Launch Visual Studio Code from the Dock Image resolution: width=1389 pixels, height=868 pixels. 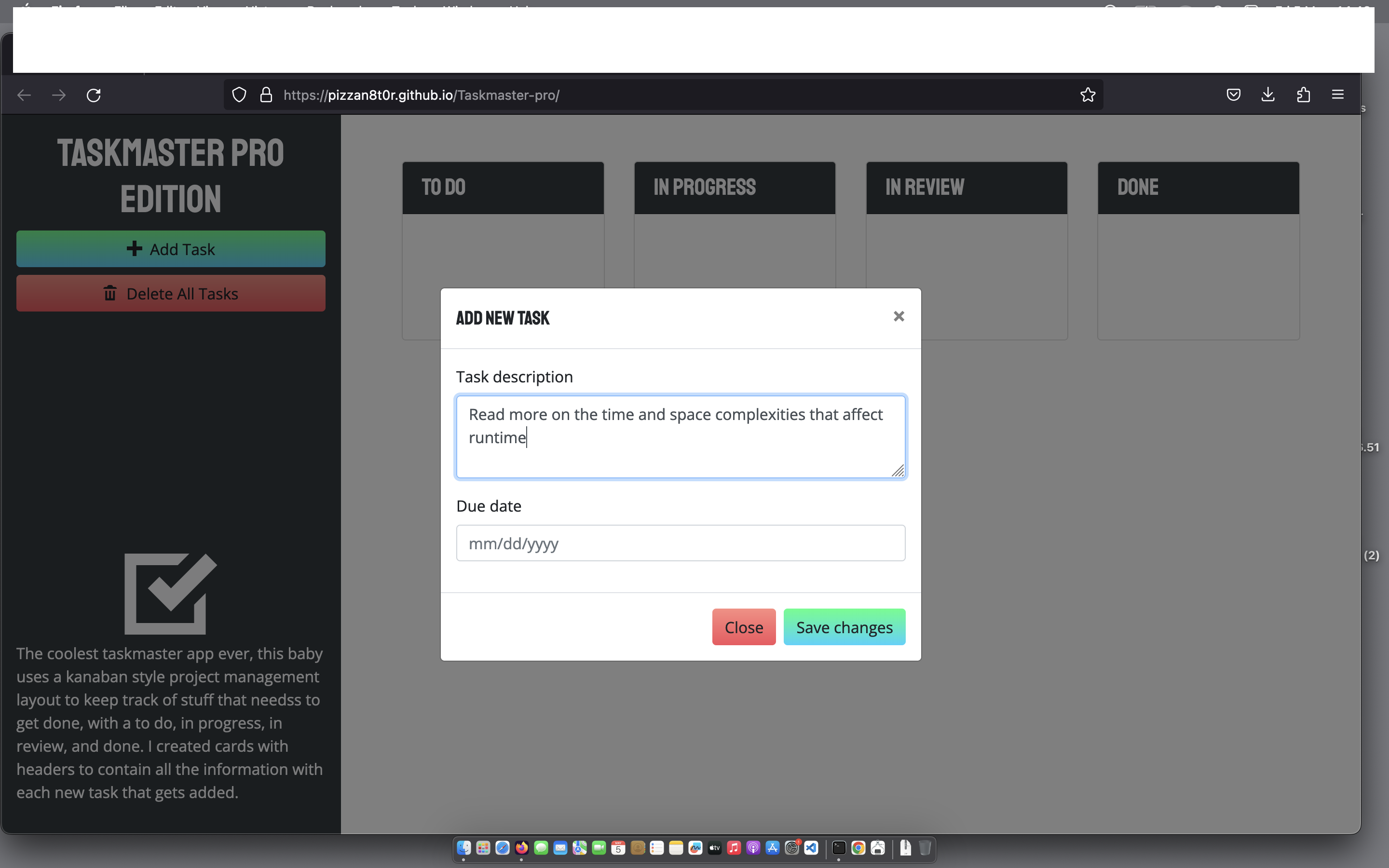pos(811,849)
